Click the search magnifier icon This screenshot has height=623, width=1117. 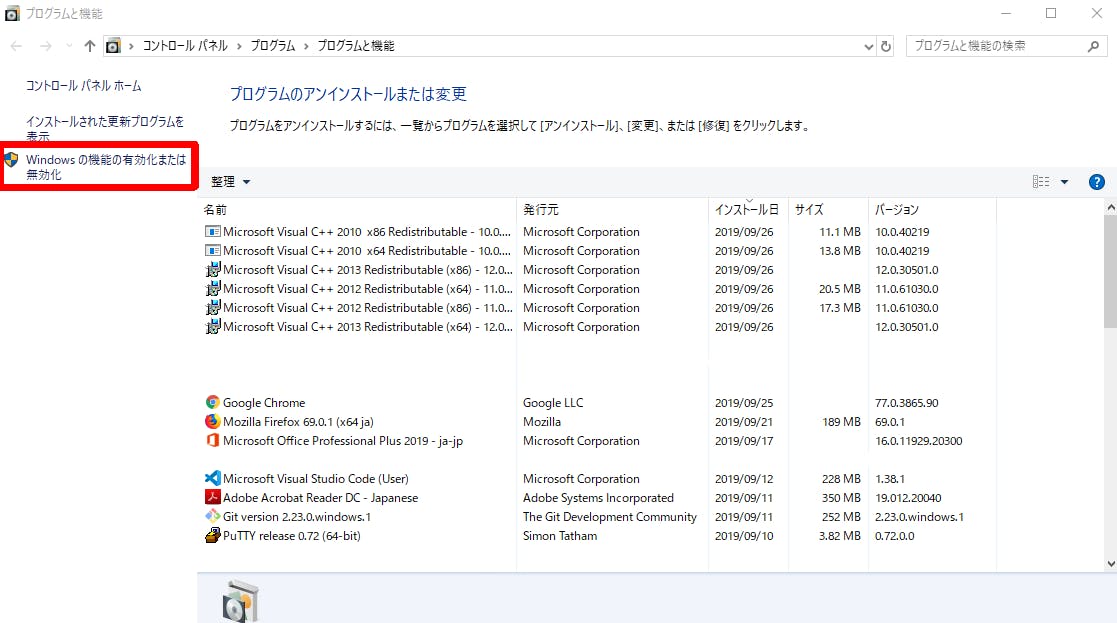[x=1093, y=46]
